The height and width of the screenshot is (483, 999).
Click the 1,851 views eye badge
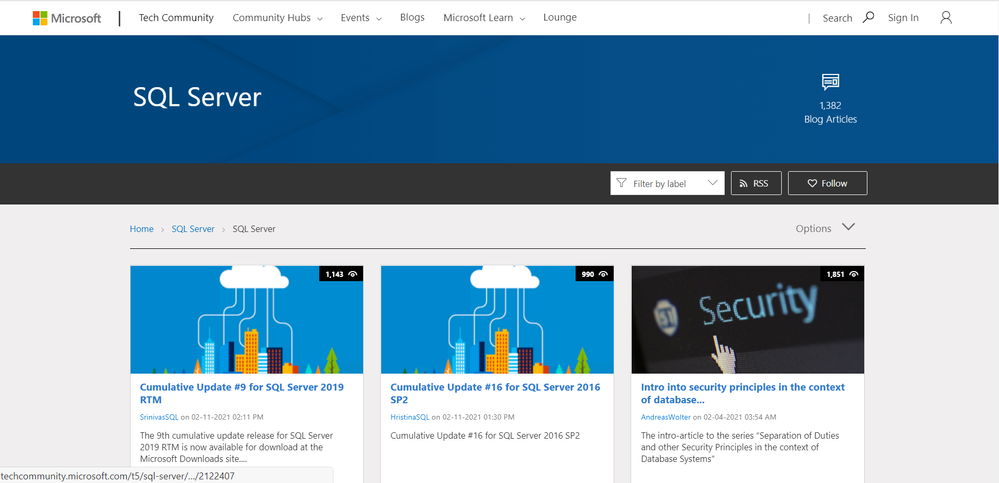click(842, 274)
